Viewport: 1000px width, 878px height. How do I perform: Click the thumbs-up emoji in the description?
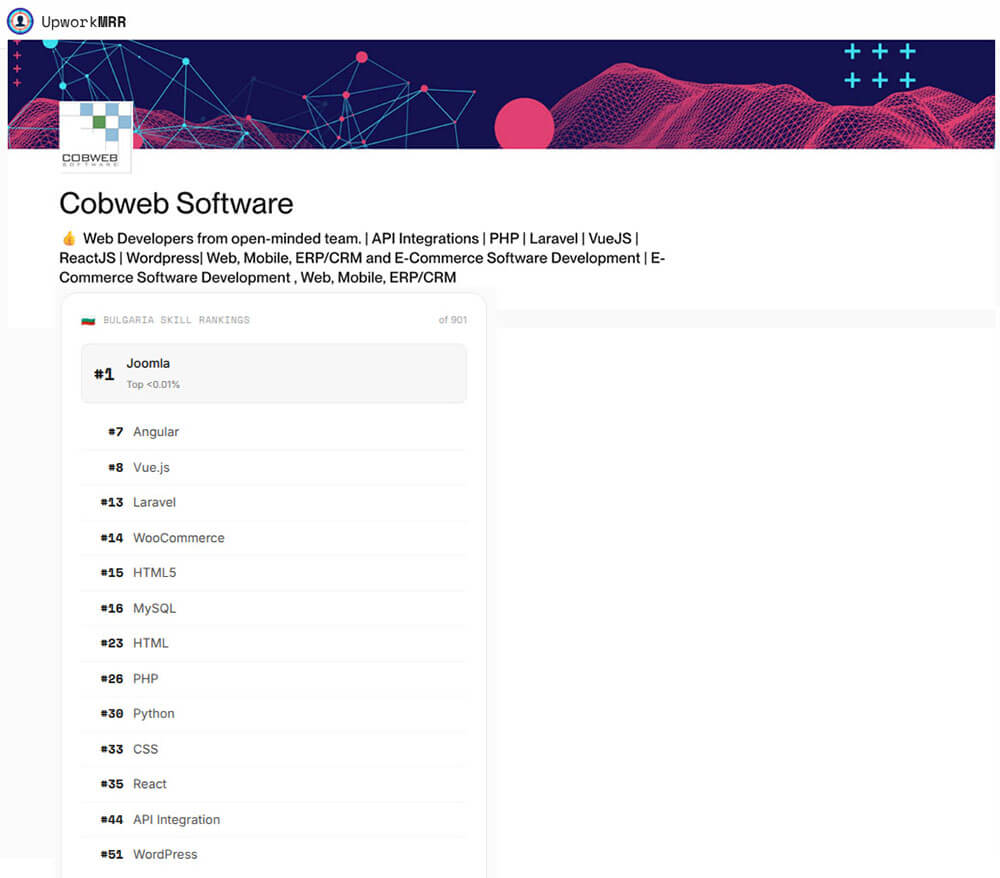[x=69, y=238]
